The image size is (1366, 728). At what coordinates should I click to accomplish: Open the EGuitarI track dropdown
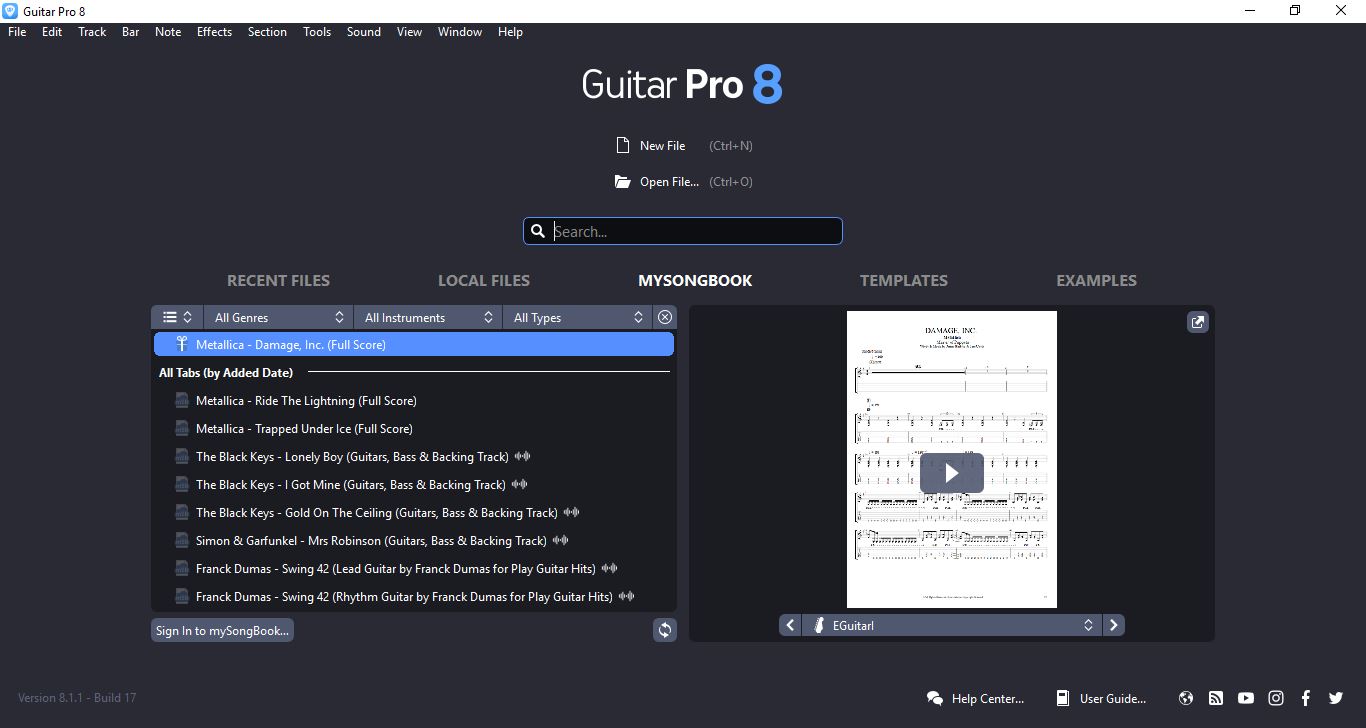951,625
